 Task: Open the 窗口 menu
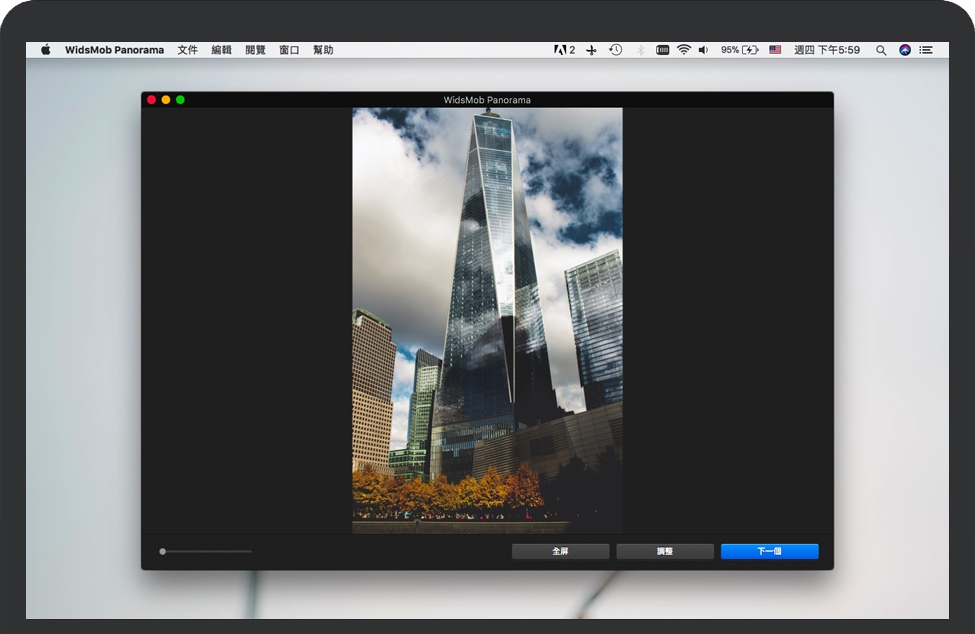point(289,50)
